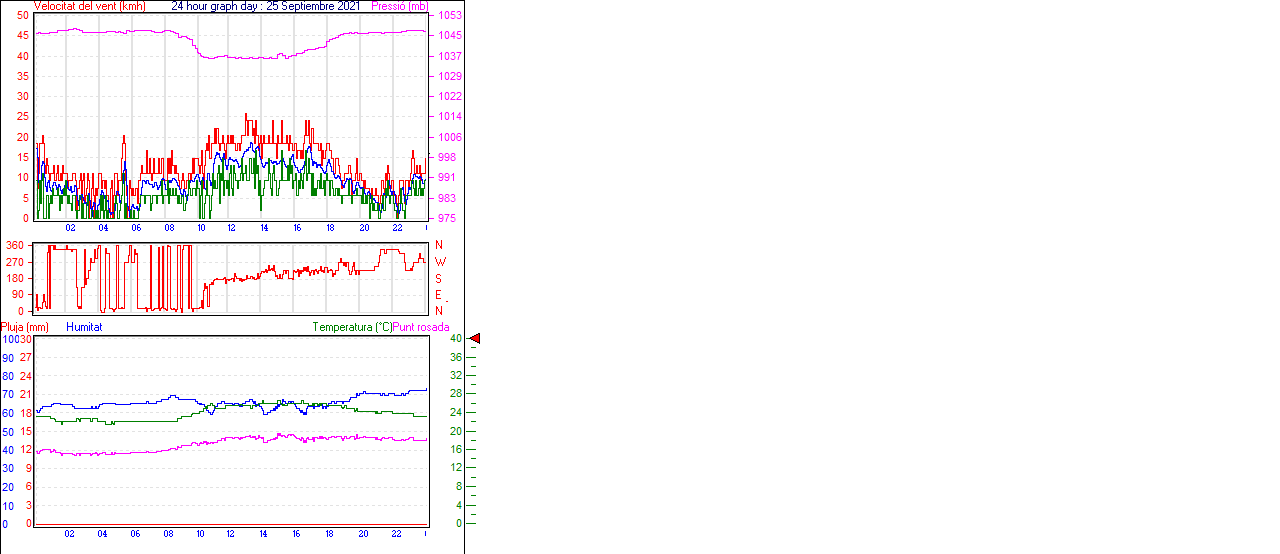Click the 'W' wind direction label
The height and width of the screenshot is (554, 1280).
(x=439, y=262)
